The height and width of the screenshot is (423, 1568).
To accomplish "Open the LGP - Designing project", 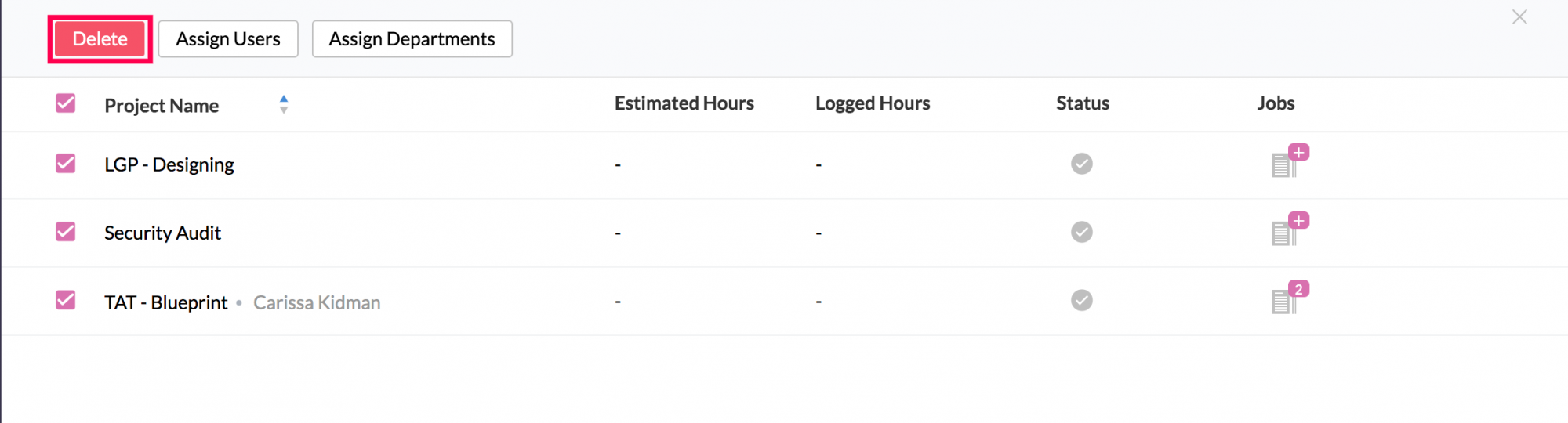I will (169, 164).
